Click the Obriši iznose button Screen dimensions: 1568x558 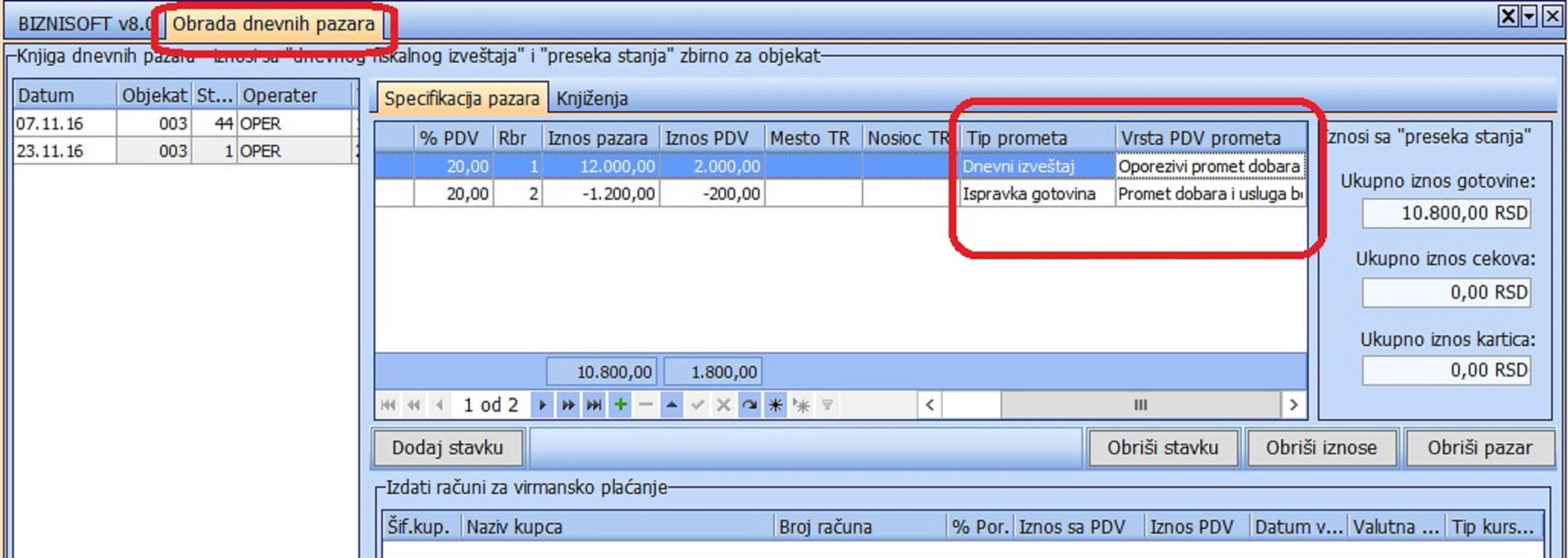point(1321,448)
